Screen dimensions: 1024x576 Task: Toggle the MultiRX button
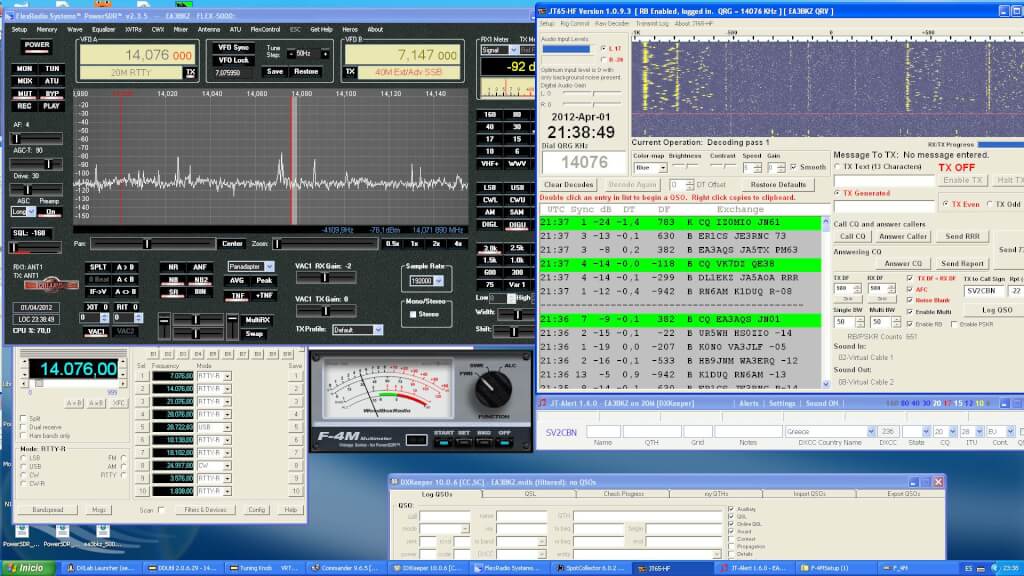click(x=257, y=320)
